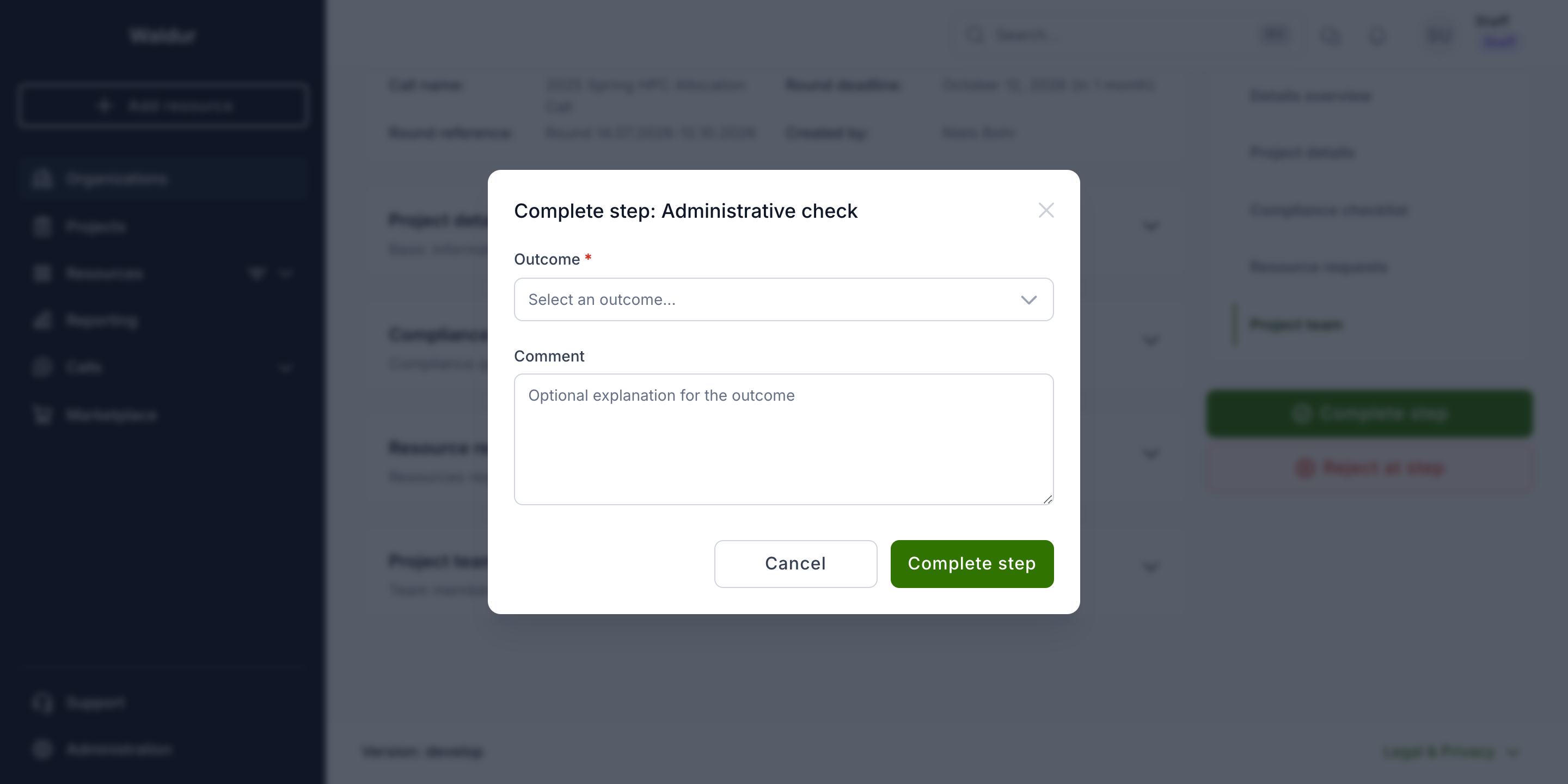The width and height of the screenshot is (1568, 784).
Task: Close the Administrative check dialog
Action: pyautogui.click(x=1046, y=211)
